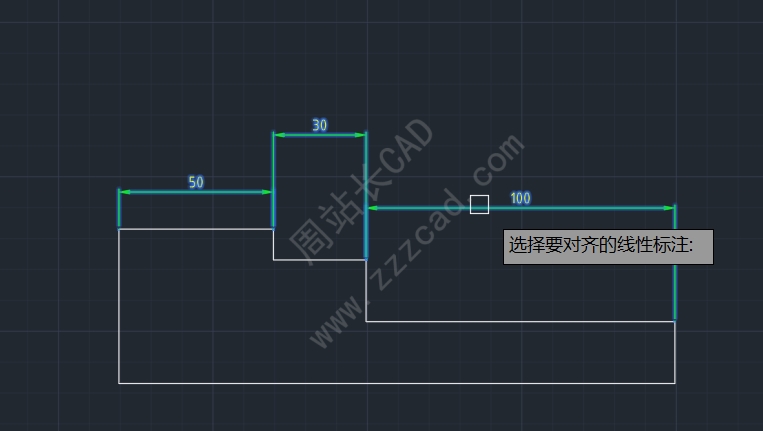Select the far-right extension line of the 100 dimension
This screenshot has height=431, width=763.
[675, 263]
